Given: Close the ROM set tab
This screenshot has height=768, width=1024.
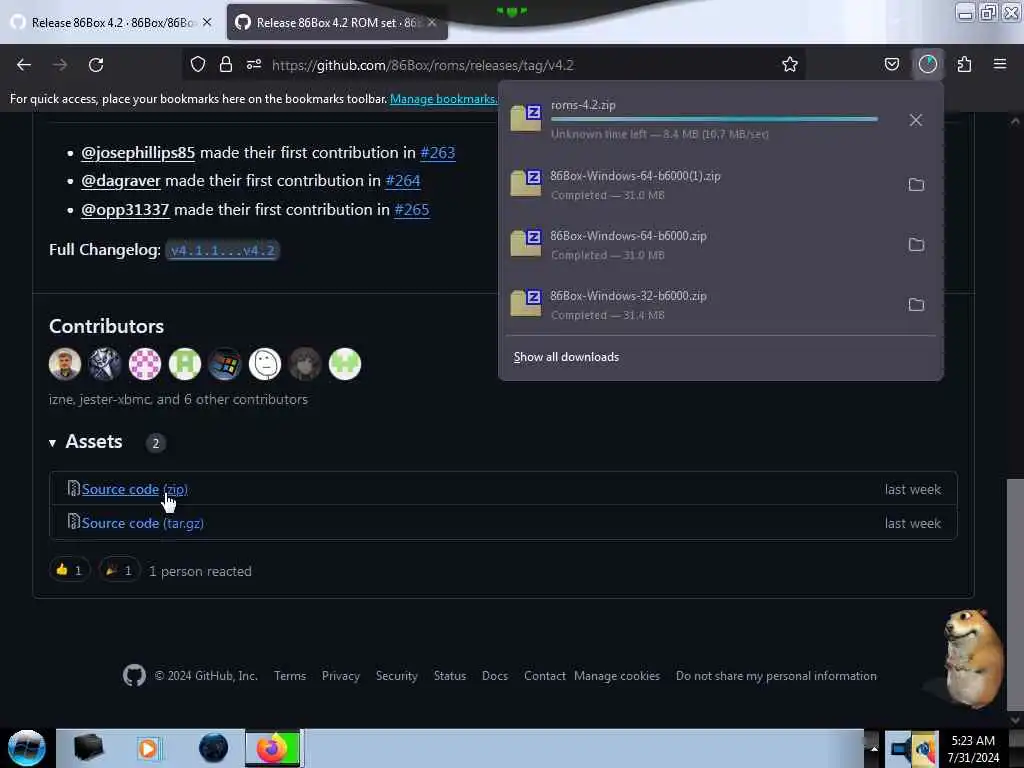Looking at the screenshot, I should (432, 22).
